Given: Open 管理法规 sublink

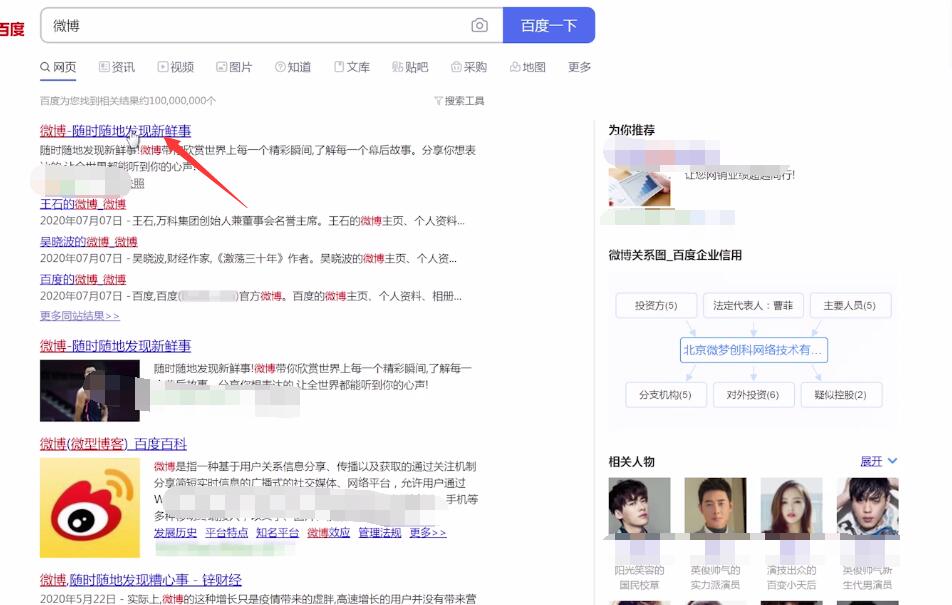Looking at the screenshot, I should click(x=379, y=533).
